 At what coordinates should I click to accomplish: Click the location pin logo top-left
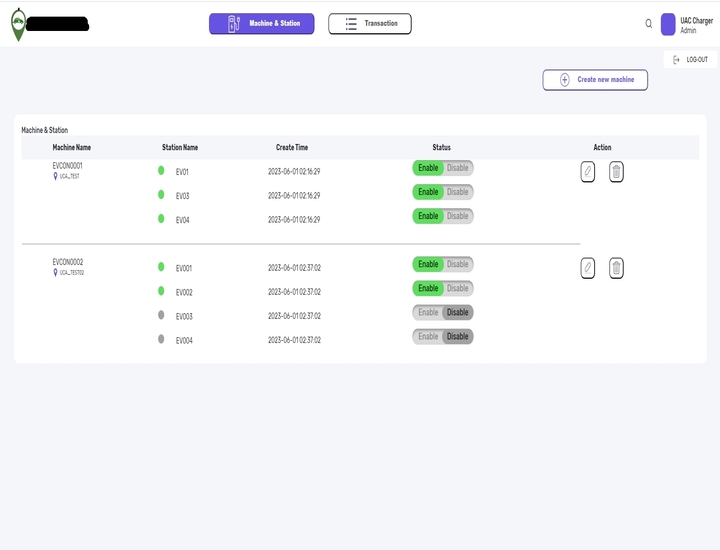[x=17, y=26]
